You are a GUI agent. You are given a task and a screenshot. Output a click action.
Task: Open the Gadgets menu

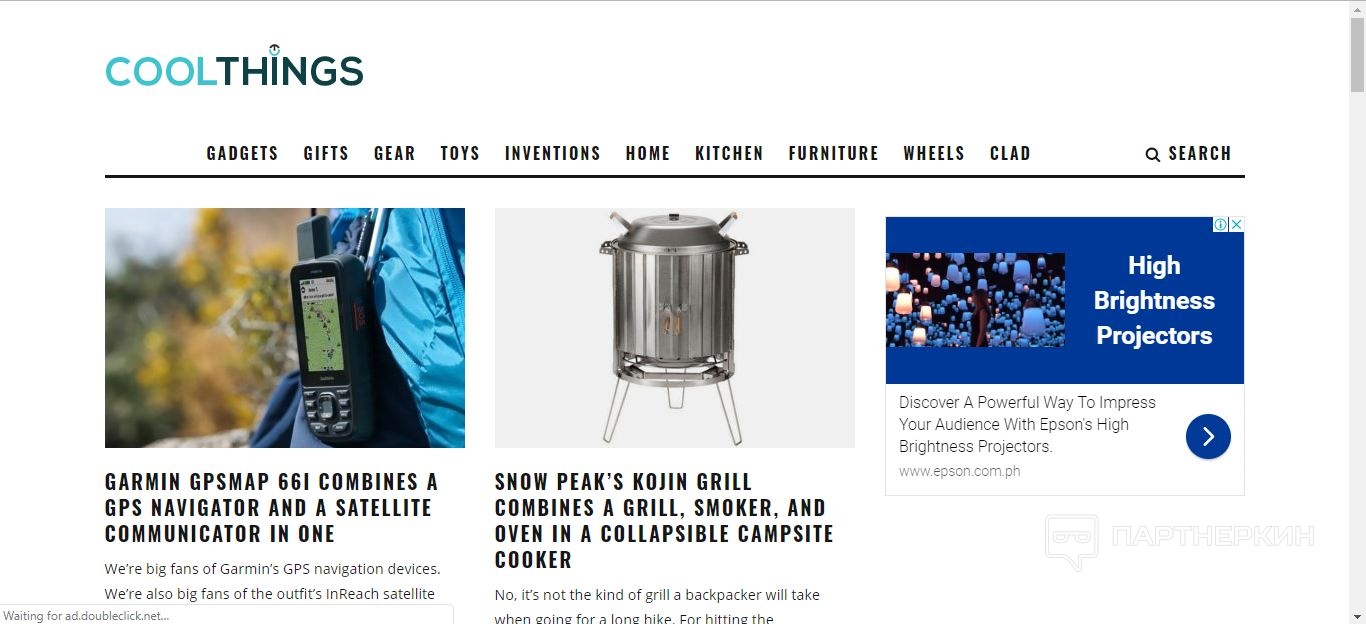(243, 153)
